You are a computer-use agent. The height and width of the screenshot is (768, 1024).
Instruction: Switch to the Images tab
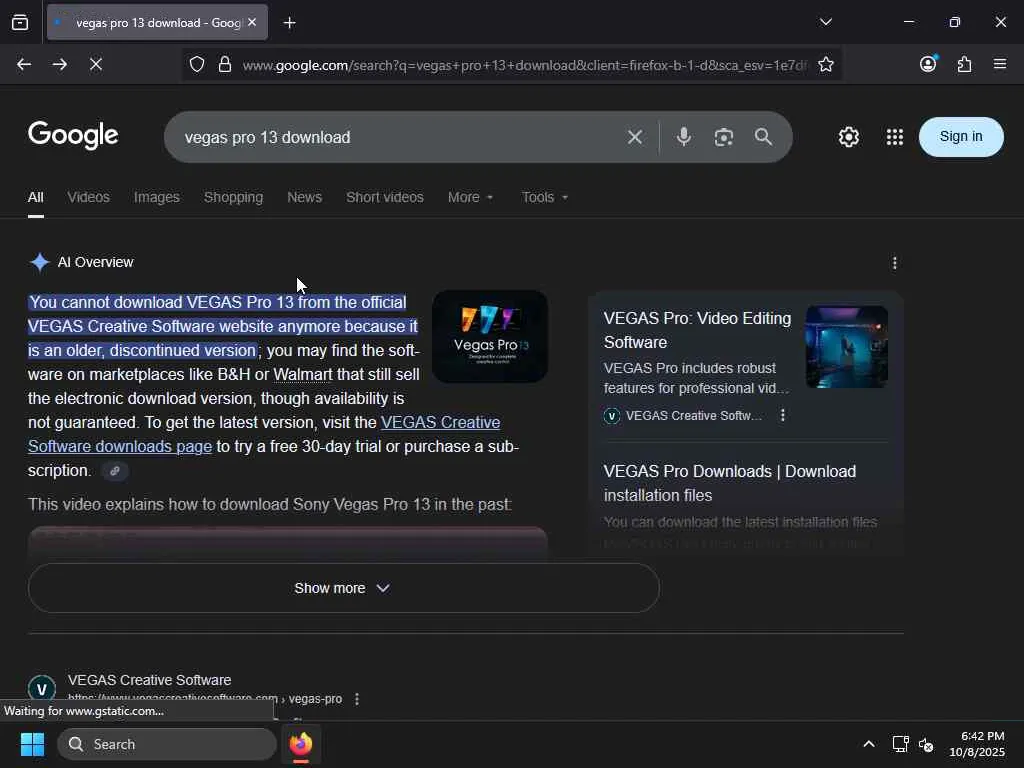pos(157,197)
